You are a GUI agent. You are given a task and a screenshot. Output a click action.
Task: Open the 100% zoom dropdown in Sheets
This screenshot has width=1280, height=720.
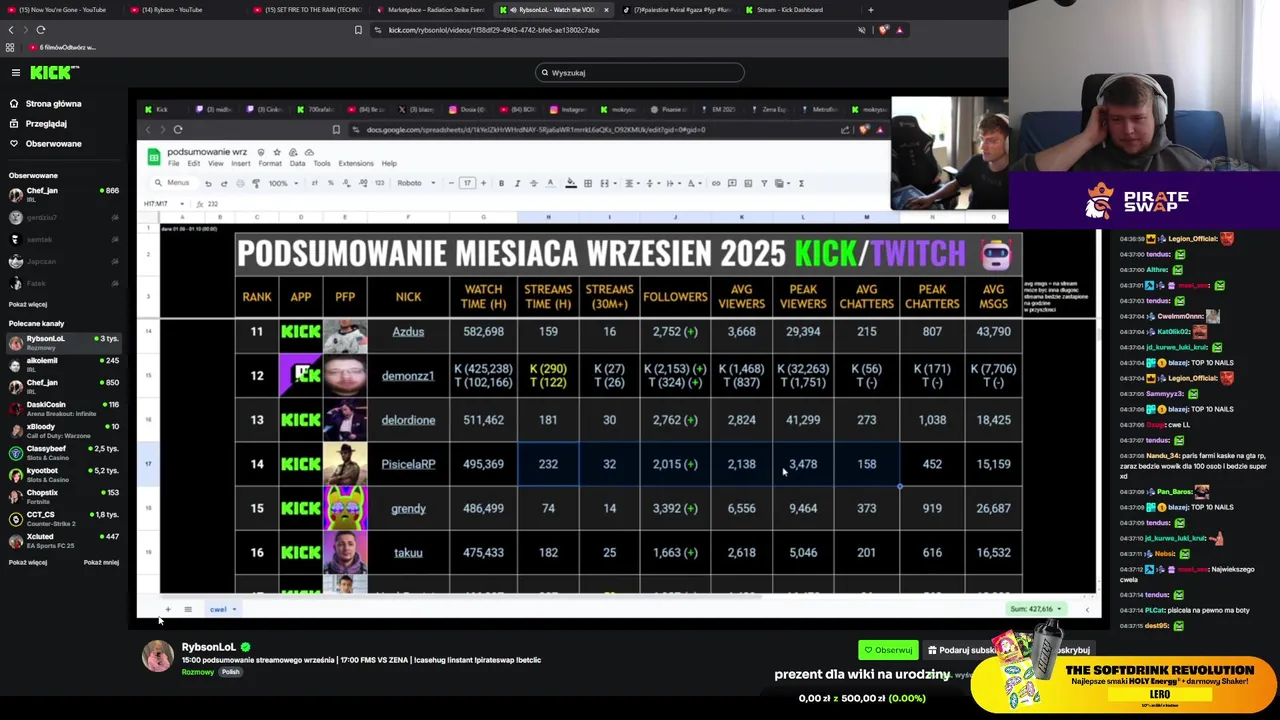pyautogui.click(x=283, y=183)
